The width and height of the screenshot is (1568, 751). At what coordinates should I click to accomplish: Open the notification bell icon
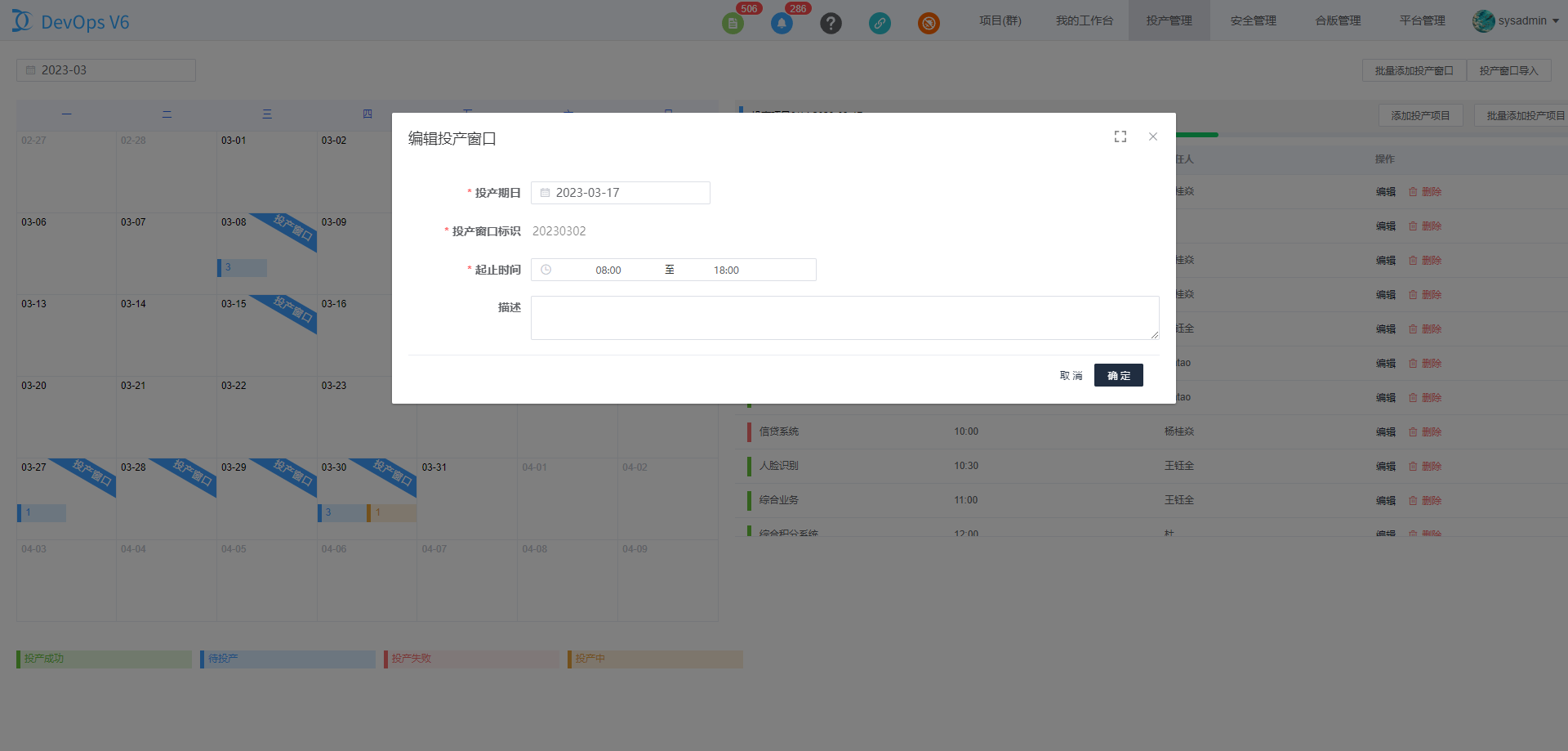click(x=782, y=23)
